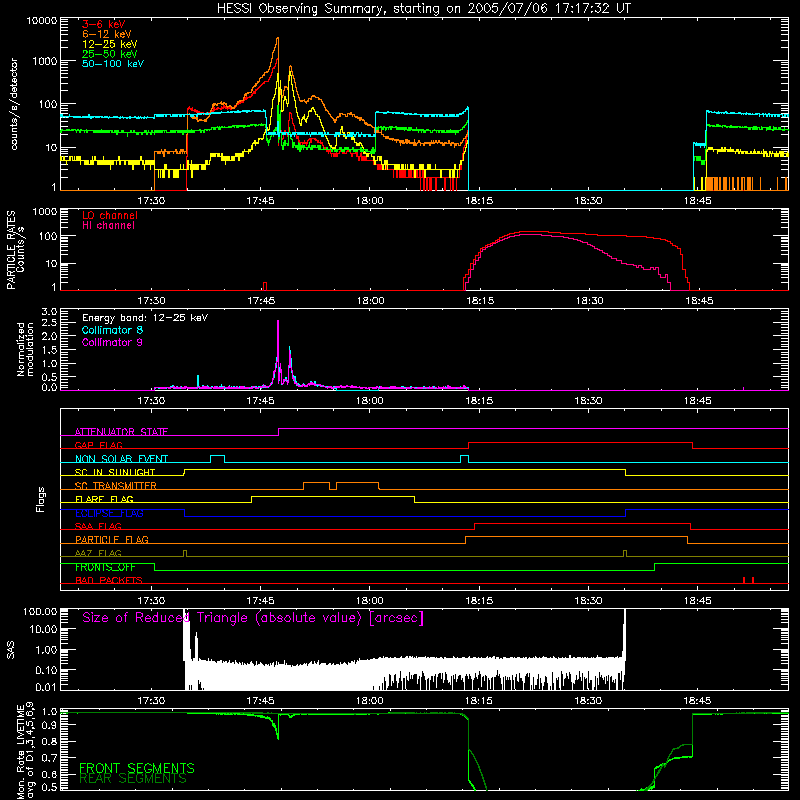This screenshot has width=800, height=800.
Task: Click the '3.0' modulation tick label
Action: point(49,312)
